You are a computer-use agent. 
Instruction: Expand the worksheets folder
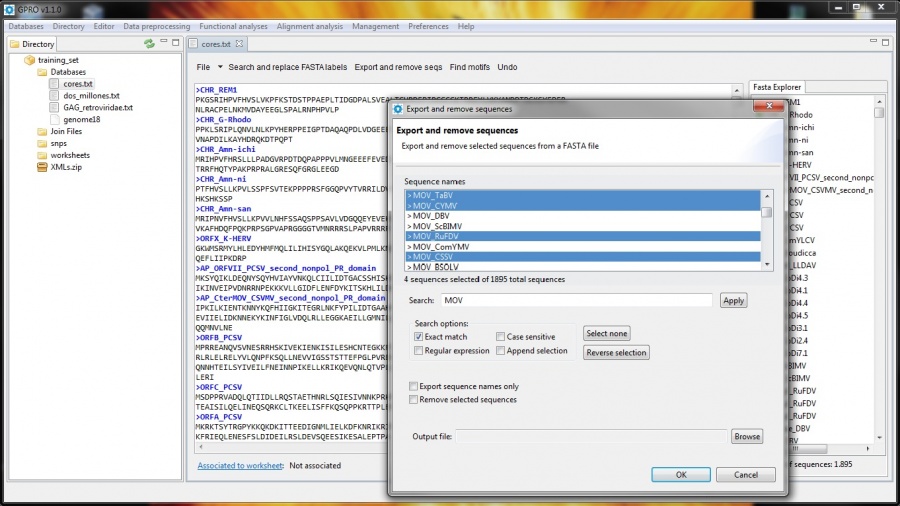tap(69, 155)
